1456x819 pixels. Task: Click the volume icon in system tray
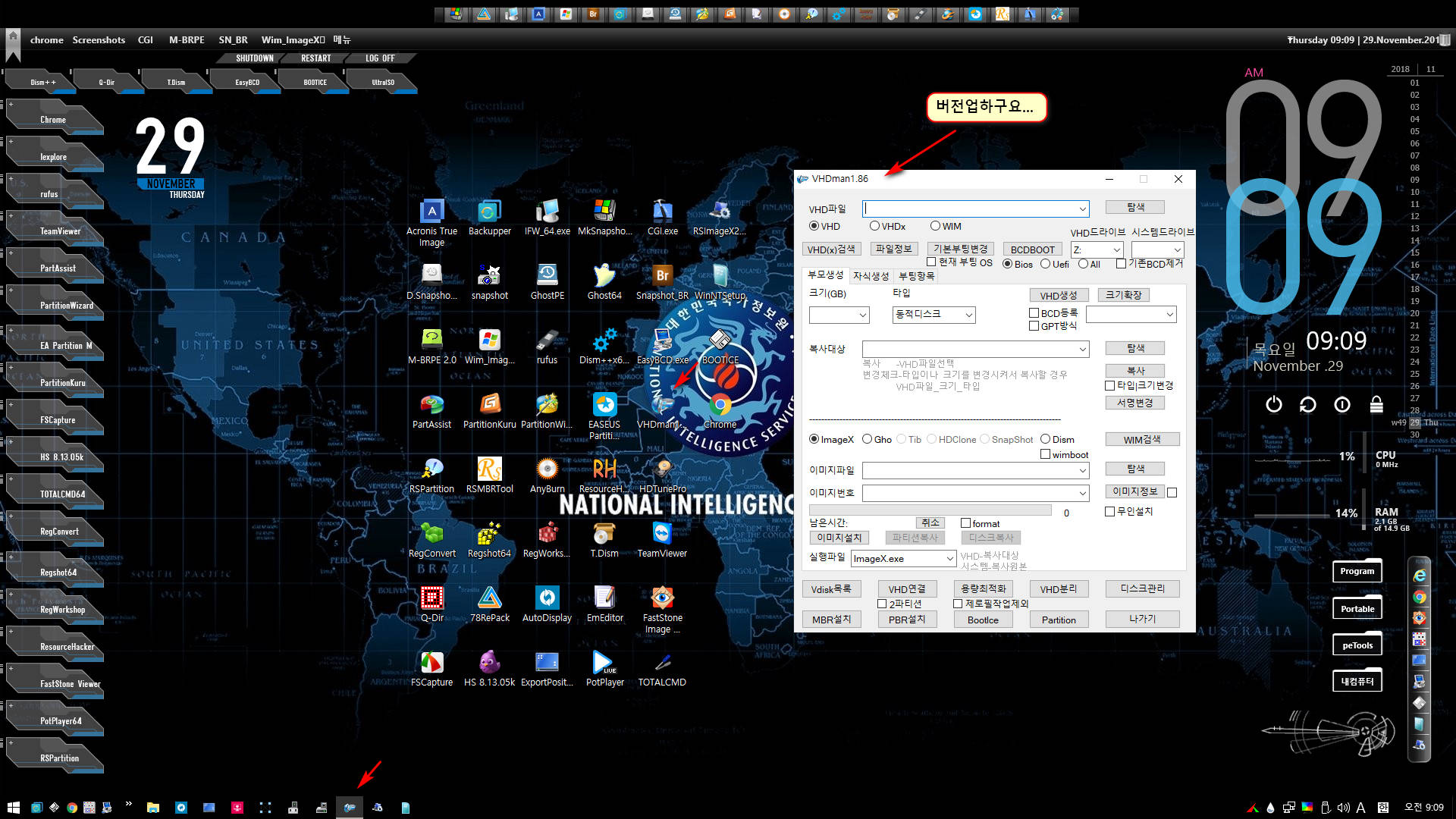click(1343, 808)
